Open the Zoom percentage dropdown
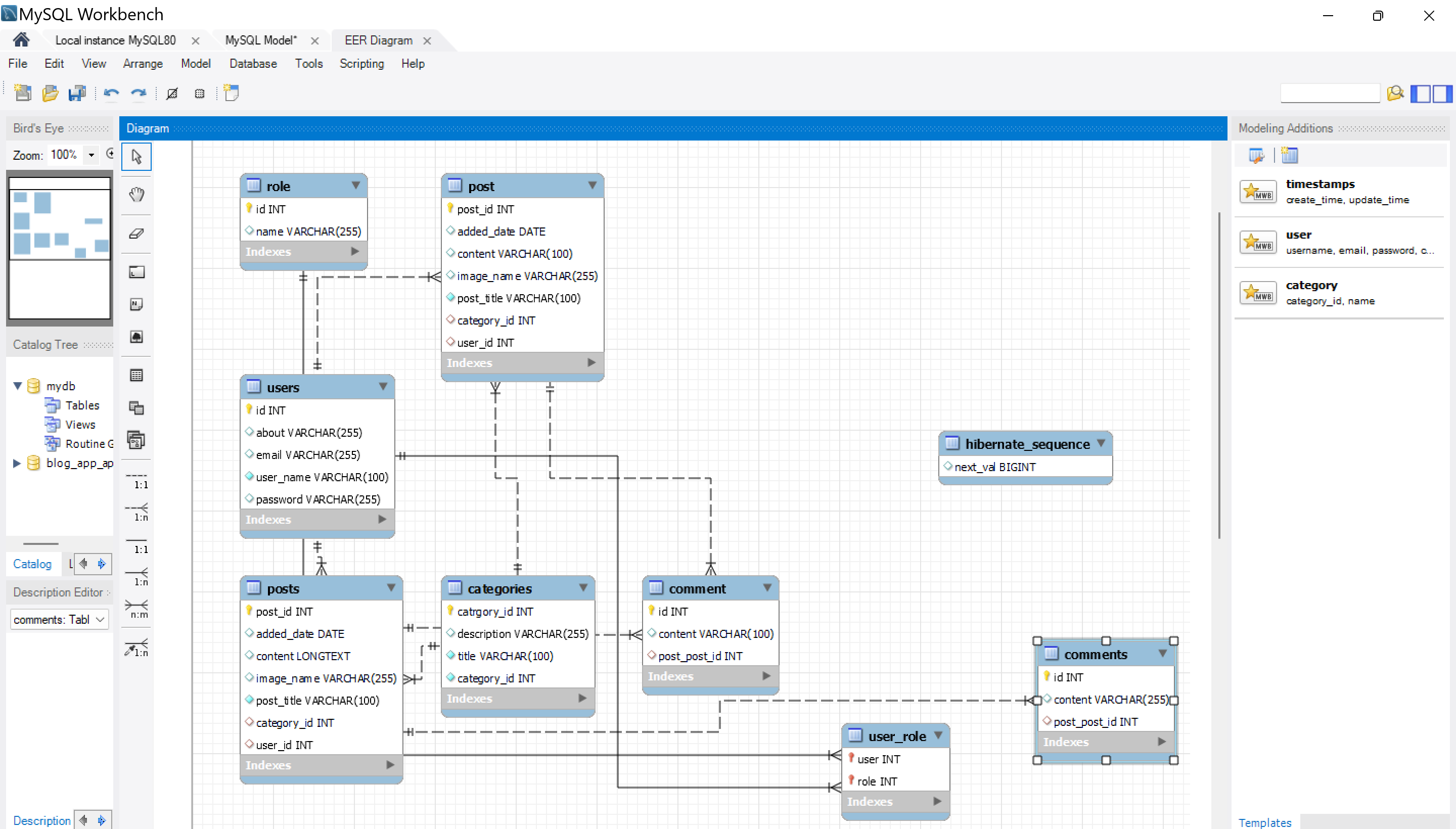1456x829 pixels. click(91, 154)
